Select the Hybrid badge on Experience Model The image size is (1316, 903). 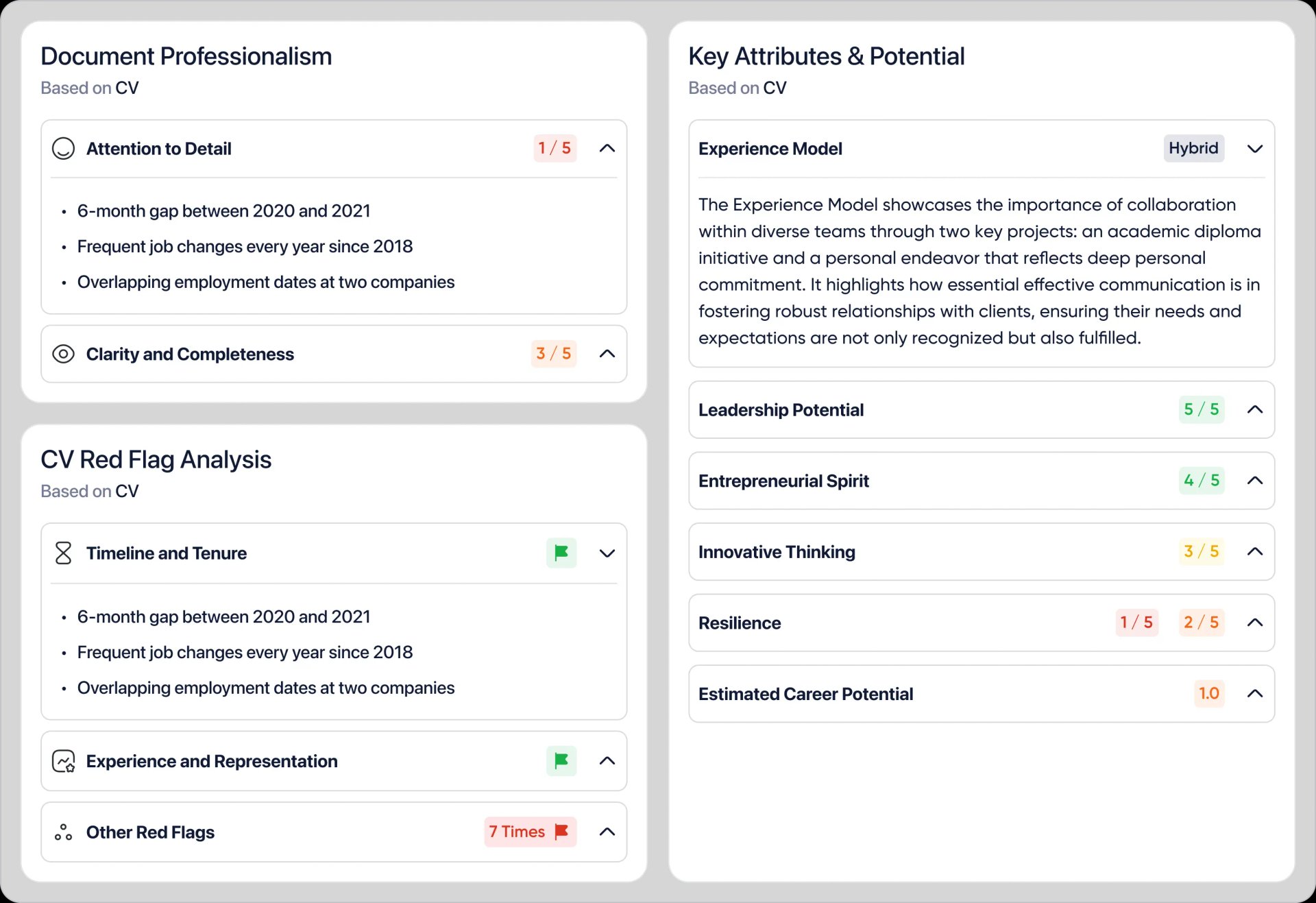pyautogui.click(x=1194, y=148)
